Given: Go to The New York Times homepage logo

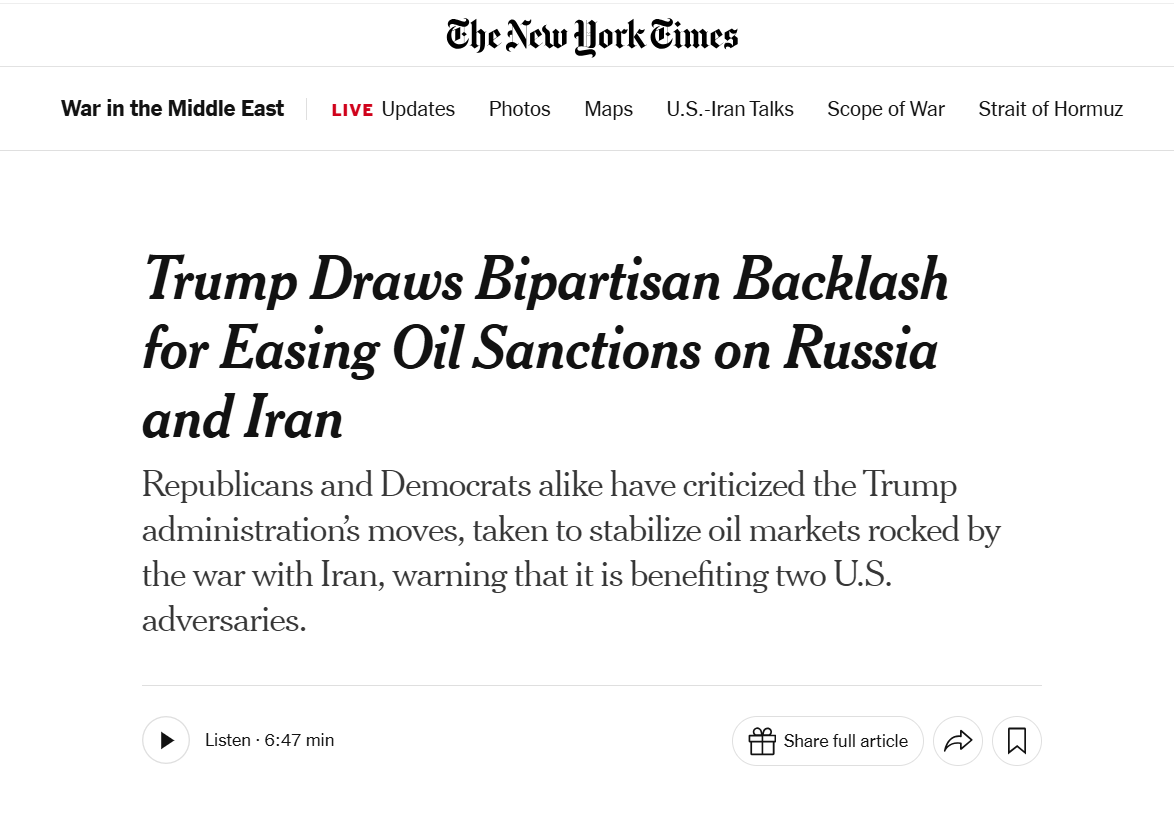Looking at the screenshot, I should point(592,36).
